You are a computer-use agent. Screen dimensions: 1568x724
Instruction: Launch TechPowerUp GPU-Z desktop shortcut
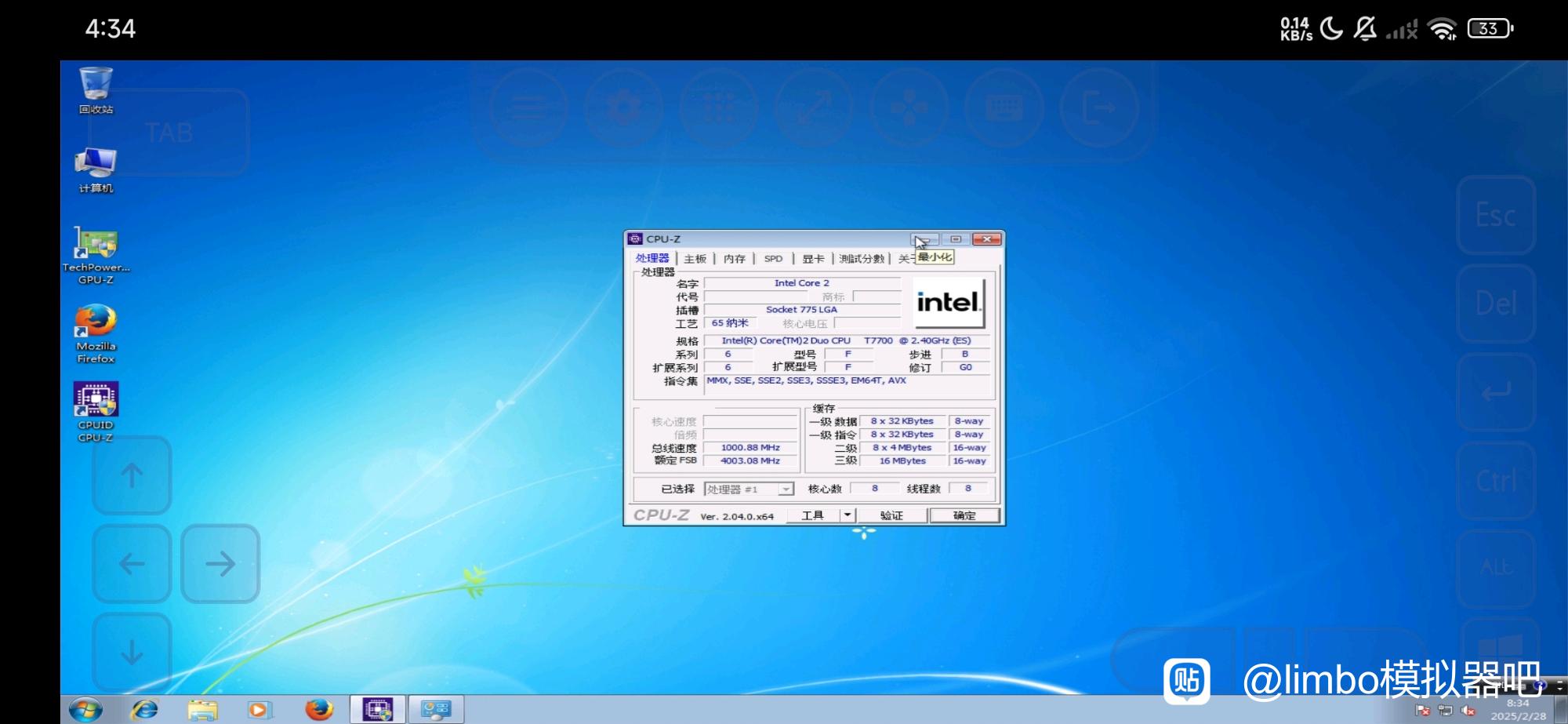tap(96, 256)
